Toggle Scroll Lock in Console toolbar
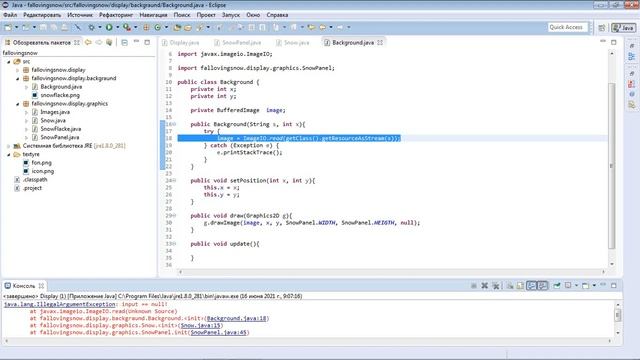 click(x=520, y=286)
